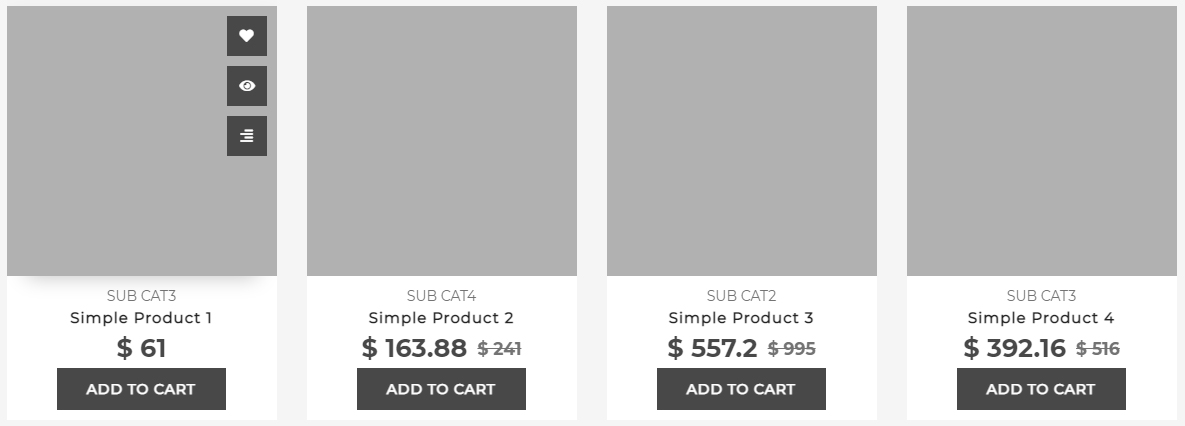
Task: Open the Simple Product 4 title link
Action: point(1041,318)
